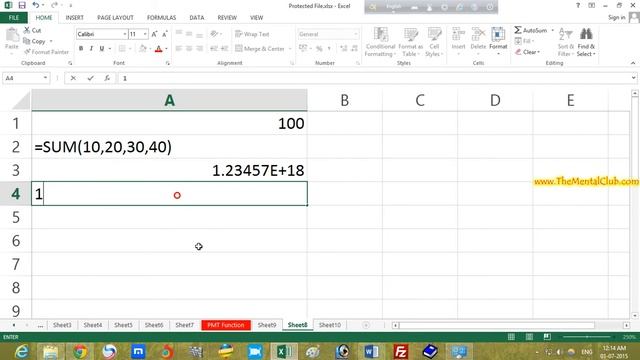Select column B header
This screenshot has width=640, height=360.
[344, 100]
